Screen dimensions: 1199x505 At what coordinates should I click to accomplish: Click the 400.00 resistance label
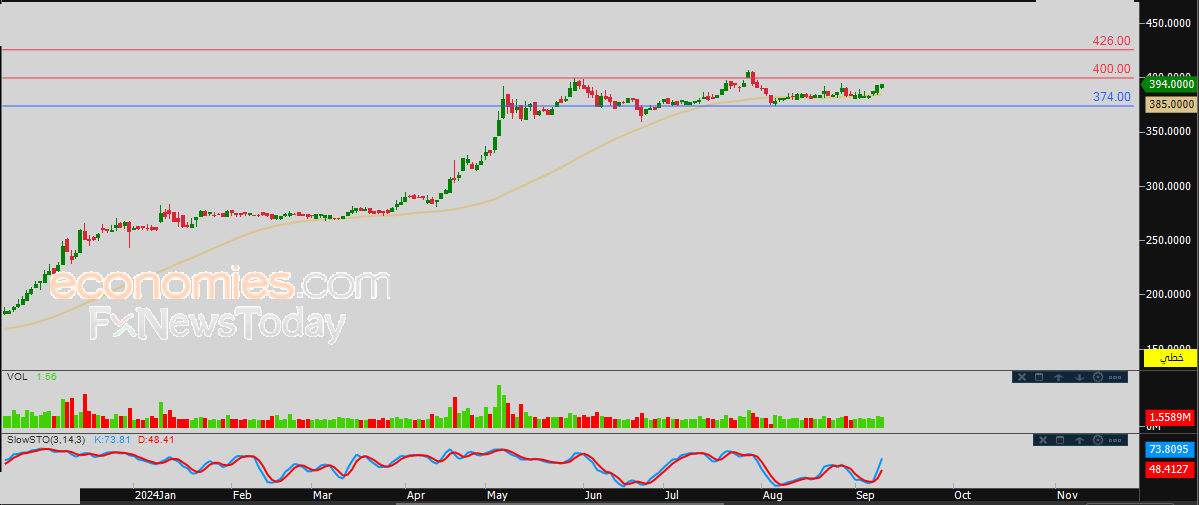coord(1111,69)
